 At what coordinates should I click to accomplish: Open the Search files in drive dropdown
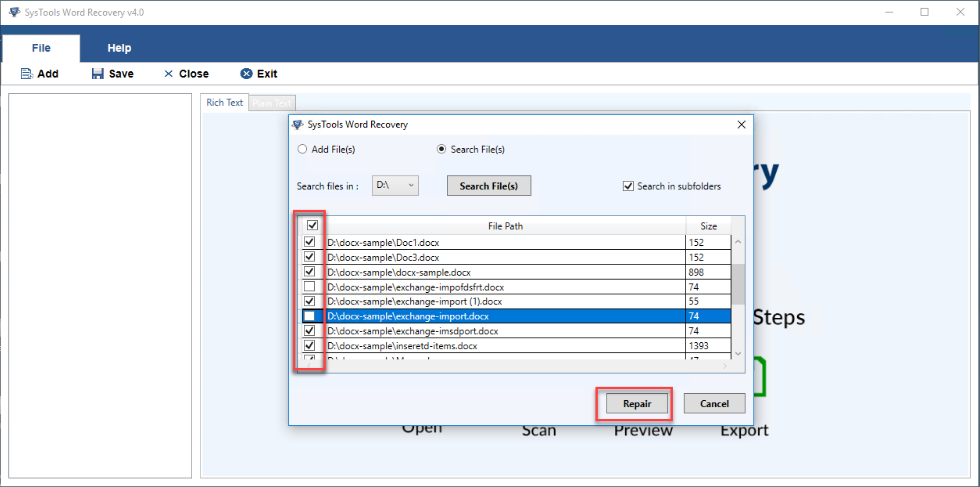(x=395, y=185)
